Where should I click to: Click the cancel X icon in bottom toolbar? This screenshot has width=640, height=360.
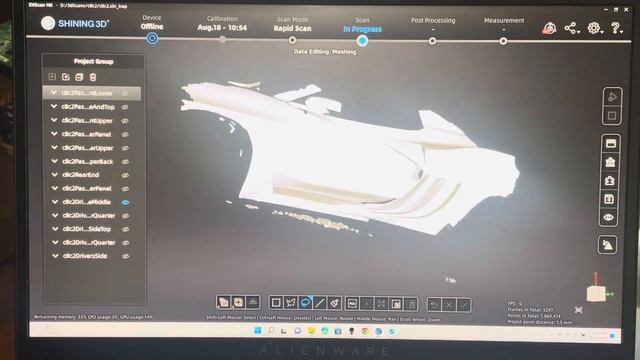[x=449, y=304]
